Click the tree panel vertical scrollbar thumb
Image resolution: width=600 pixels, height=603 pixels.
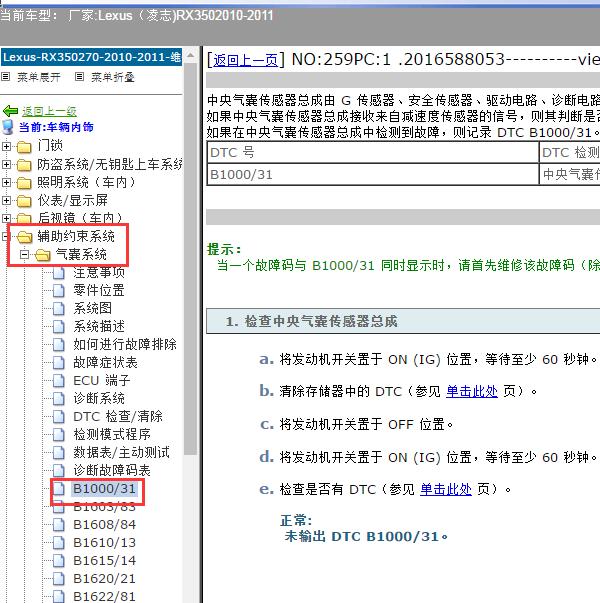(190, 259)
